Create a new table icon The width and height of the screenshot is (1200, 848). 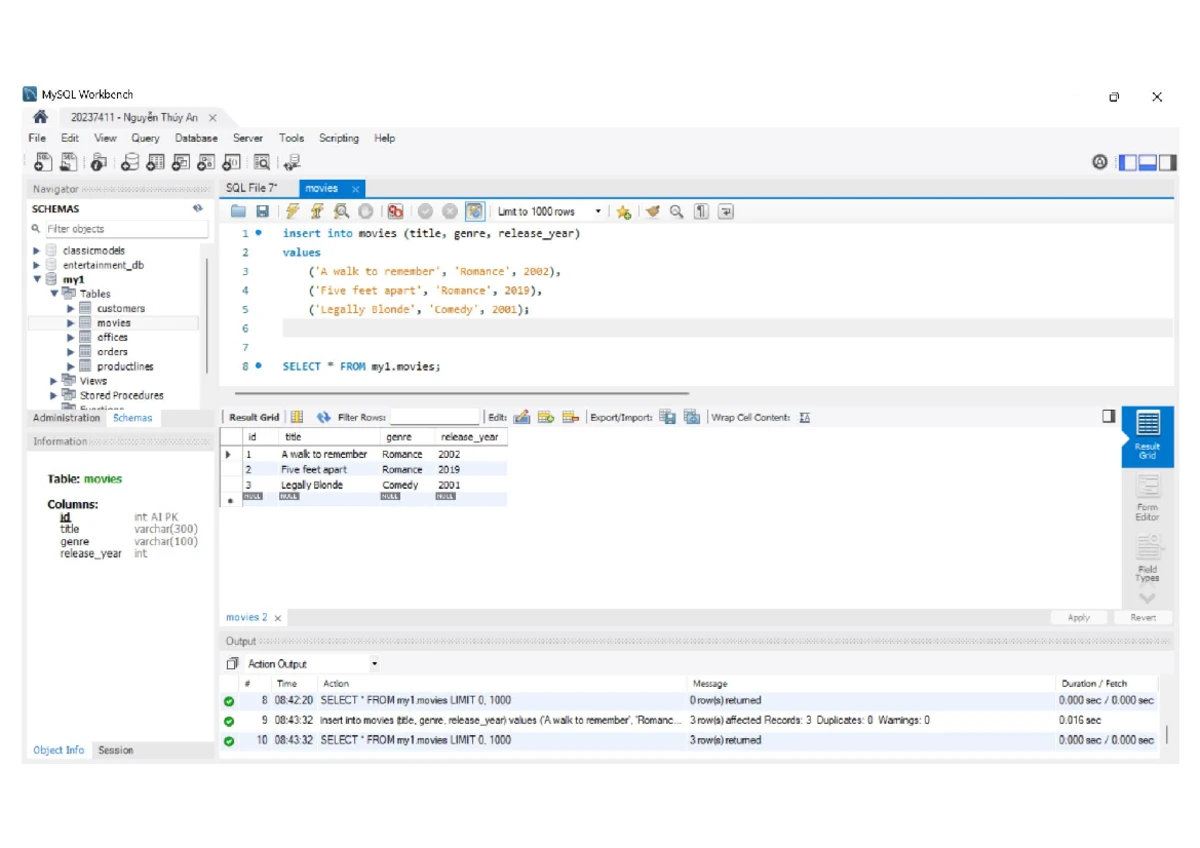(156, 162)
